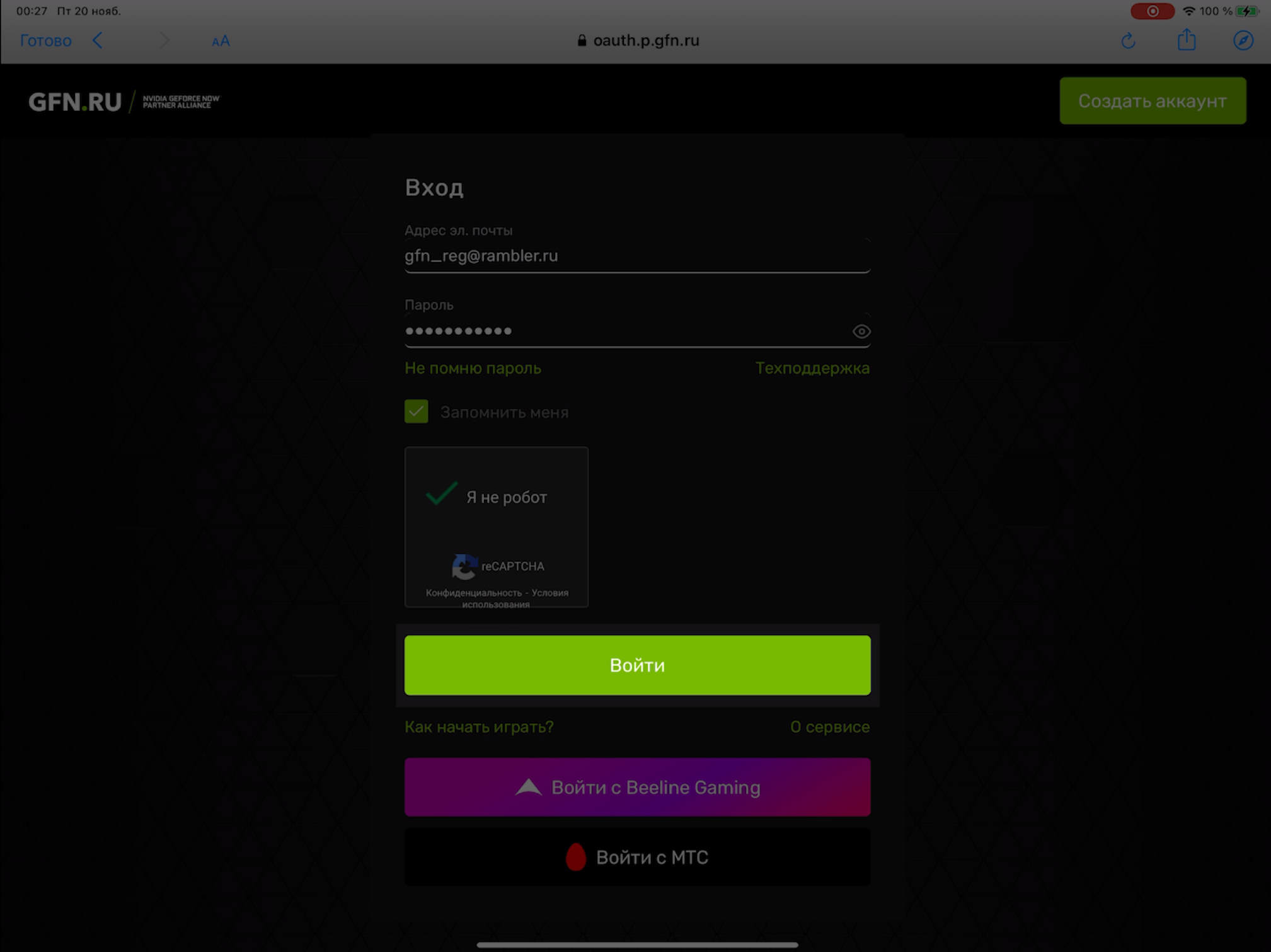The width and height of the screenshot is (1271, 952).
Task: Tap the home indicator bar at bottom
Action: coord(637,944)
